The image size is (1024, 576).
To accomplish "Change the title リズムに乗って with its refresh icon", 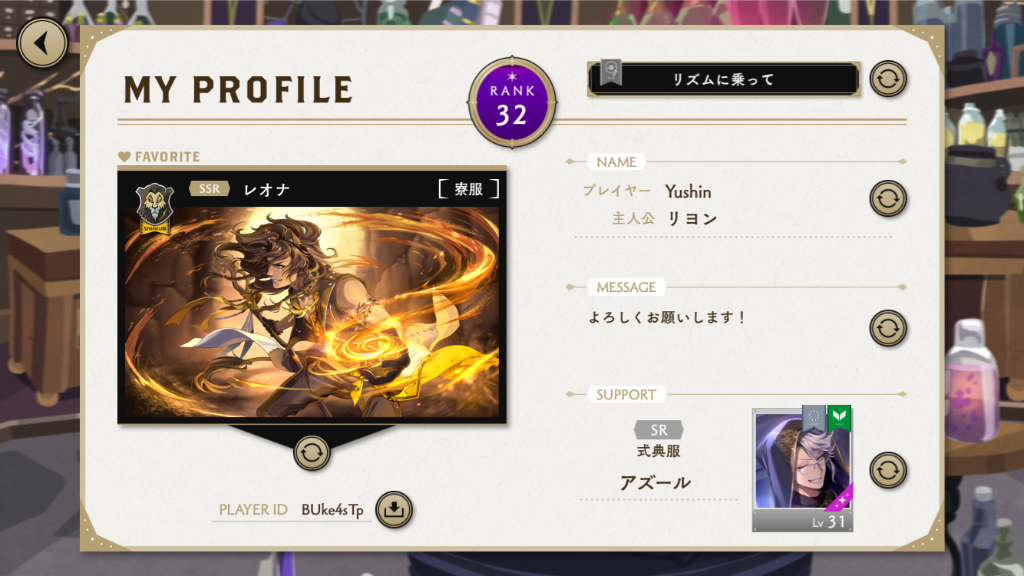I will (x=888, y=79).
